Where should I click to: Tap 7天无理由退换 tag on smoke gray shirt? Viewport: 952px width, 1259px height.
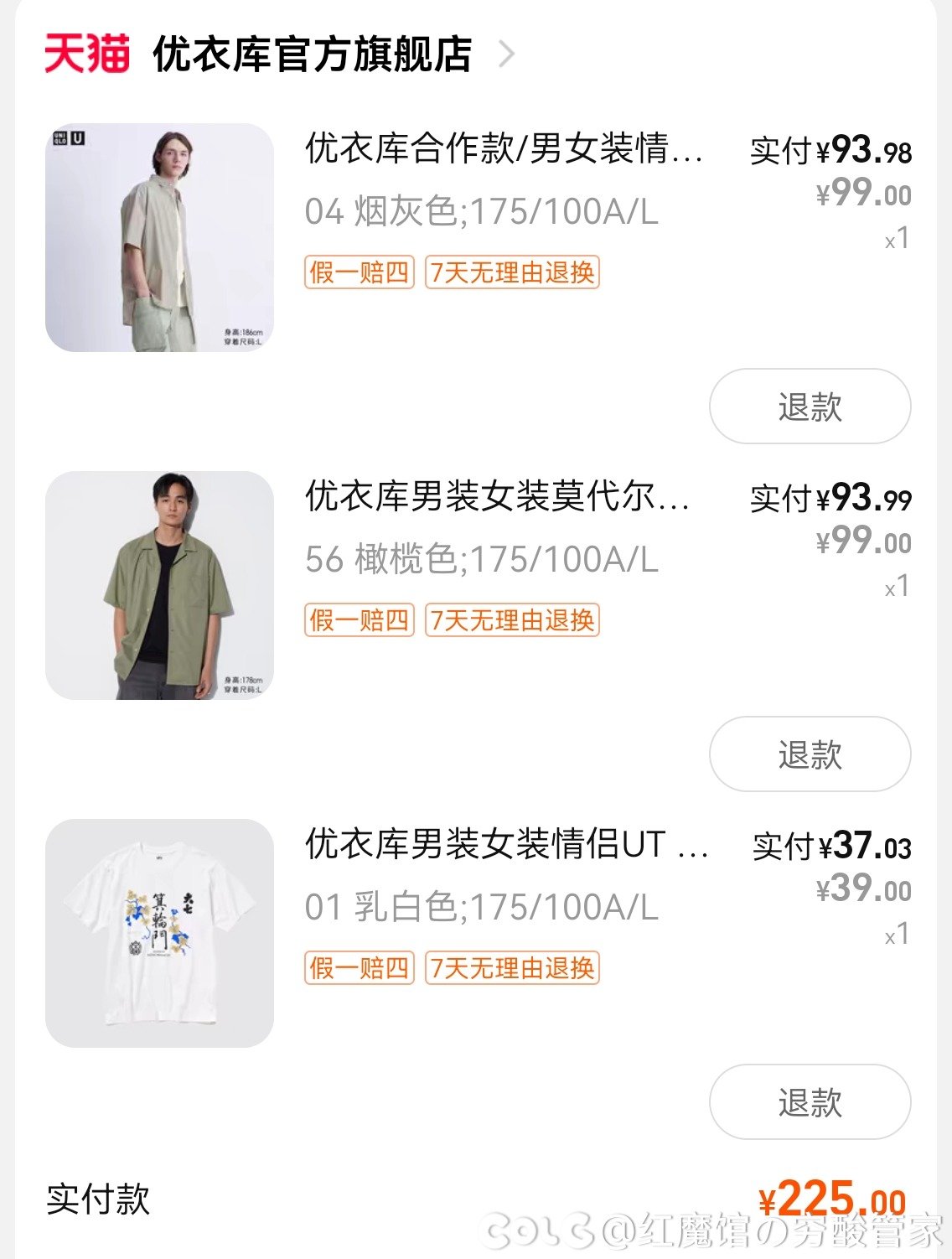click(512, 272)
